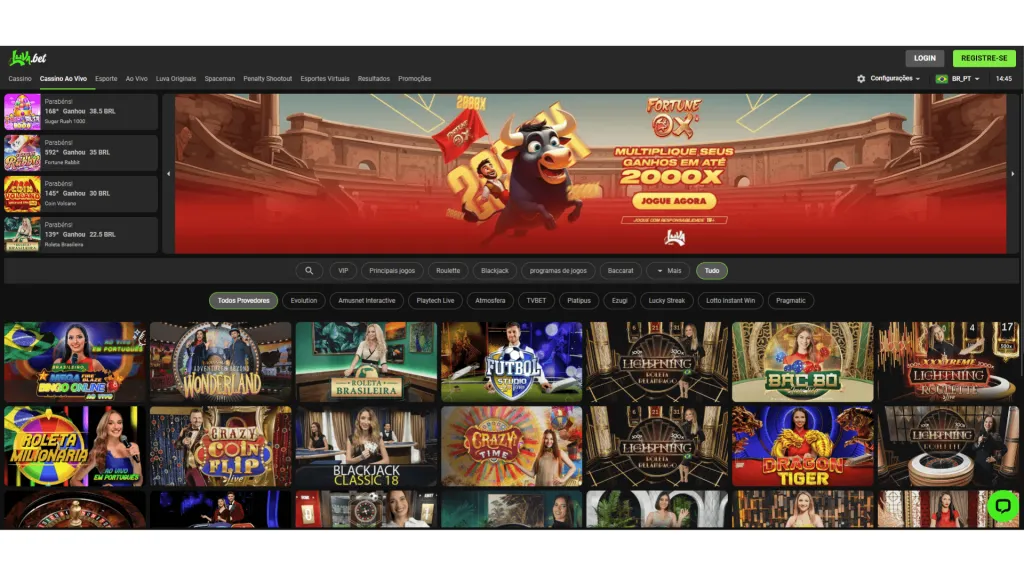
Task: Click the LOGIN button
Action: point(924,58)
